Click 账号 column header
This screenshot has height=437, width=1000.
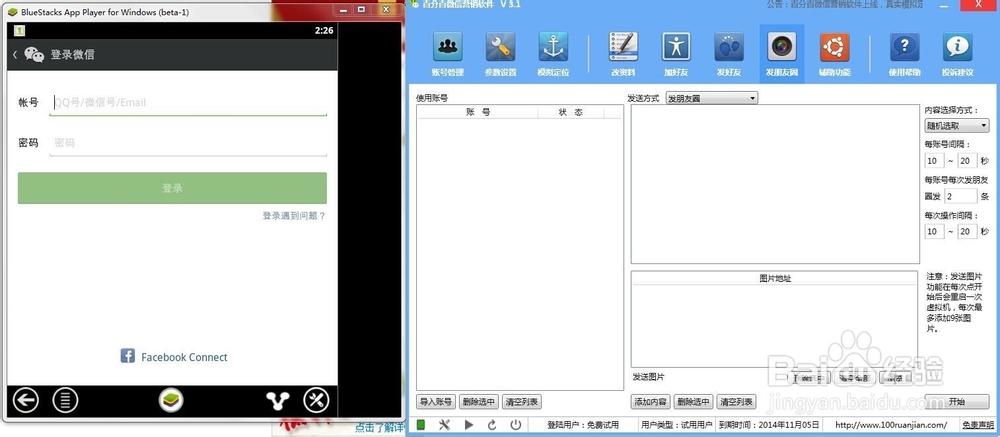click(478, 112)
